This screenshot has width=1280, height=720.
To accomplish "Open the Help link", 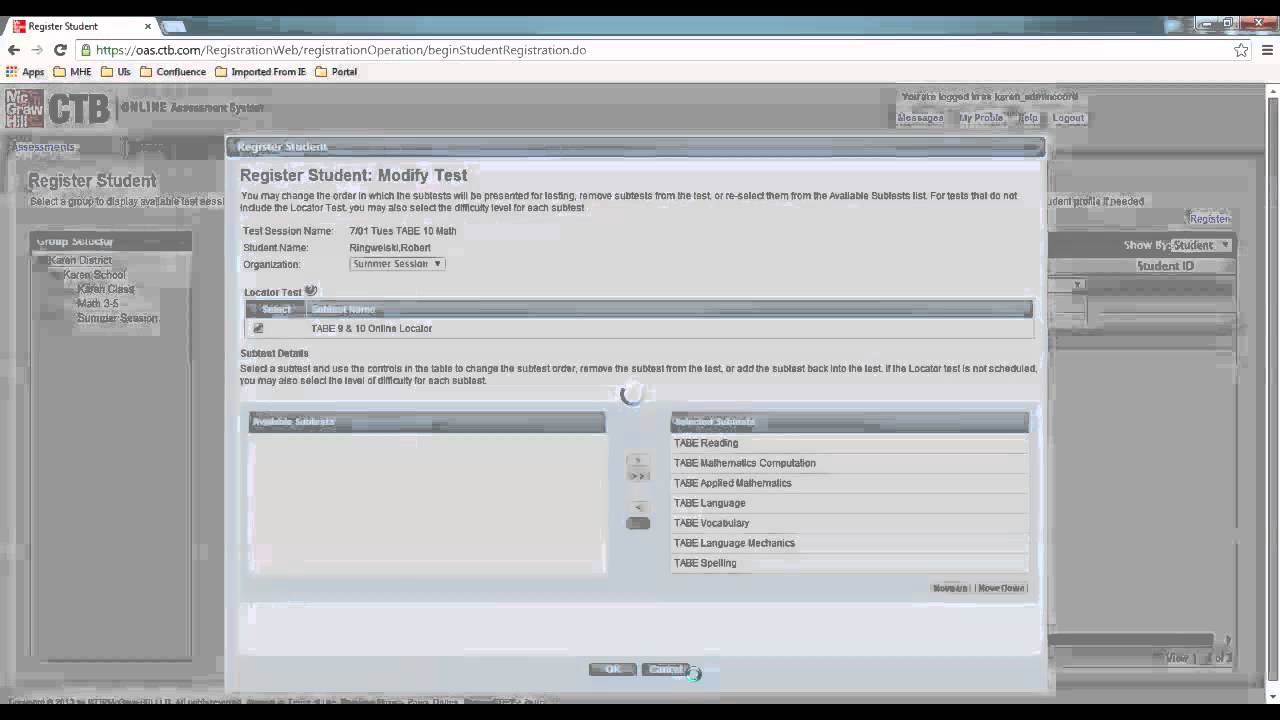I will coord(1028,118).
